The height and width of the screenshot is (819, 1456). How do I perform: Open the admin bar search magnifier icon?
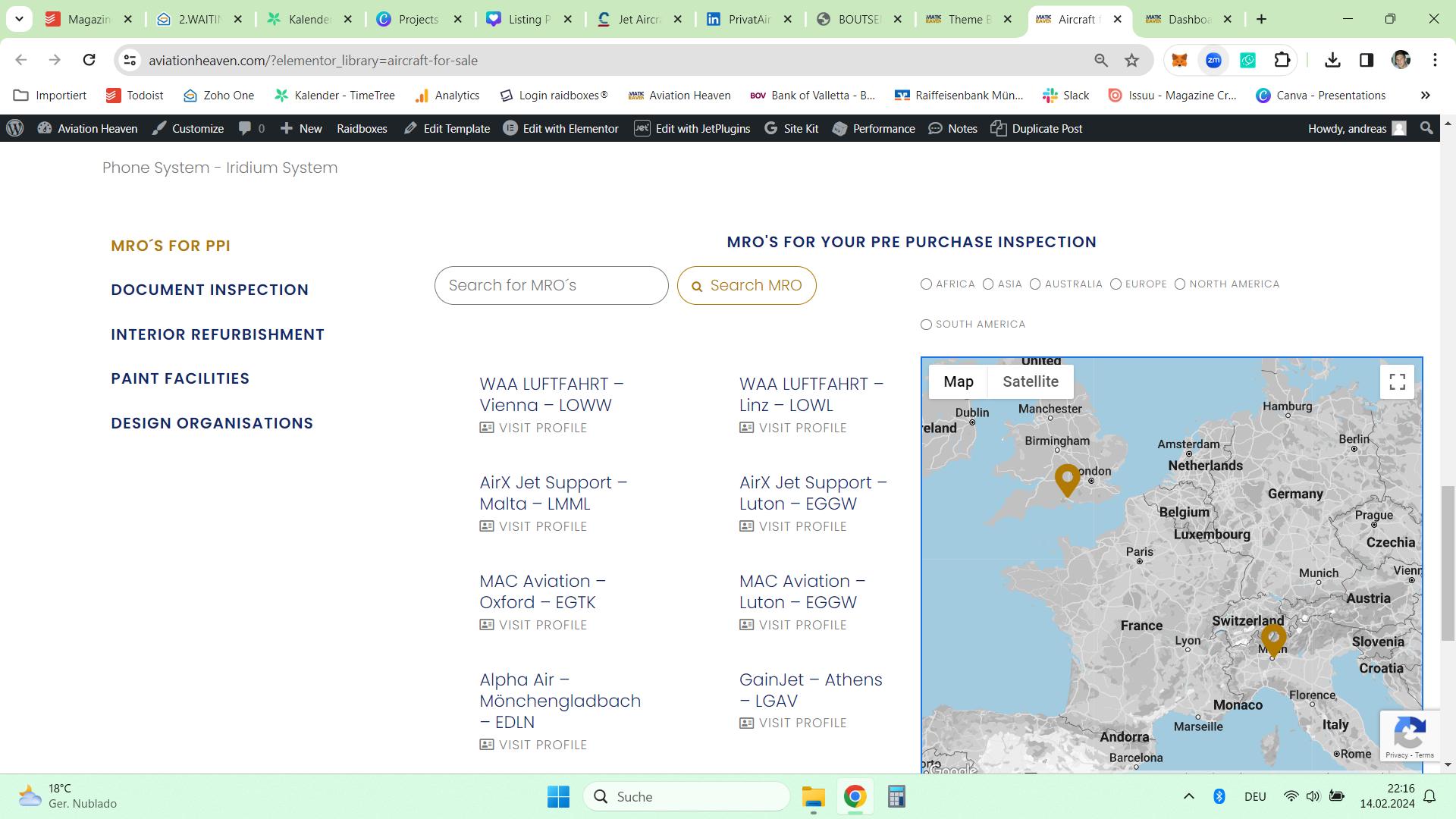[x=1426, y=129]
